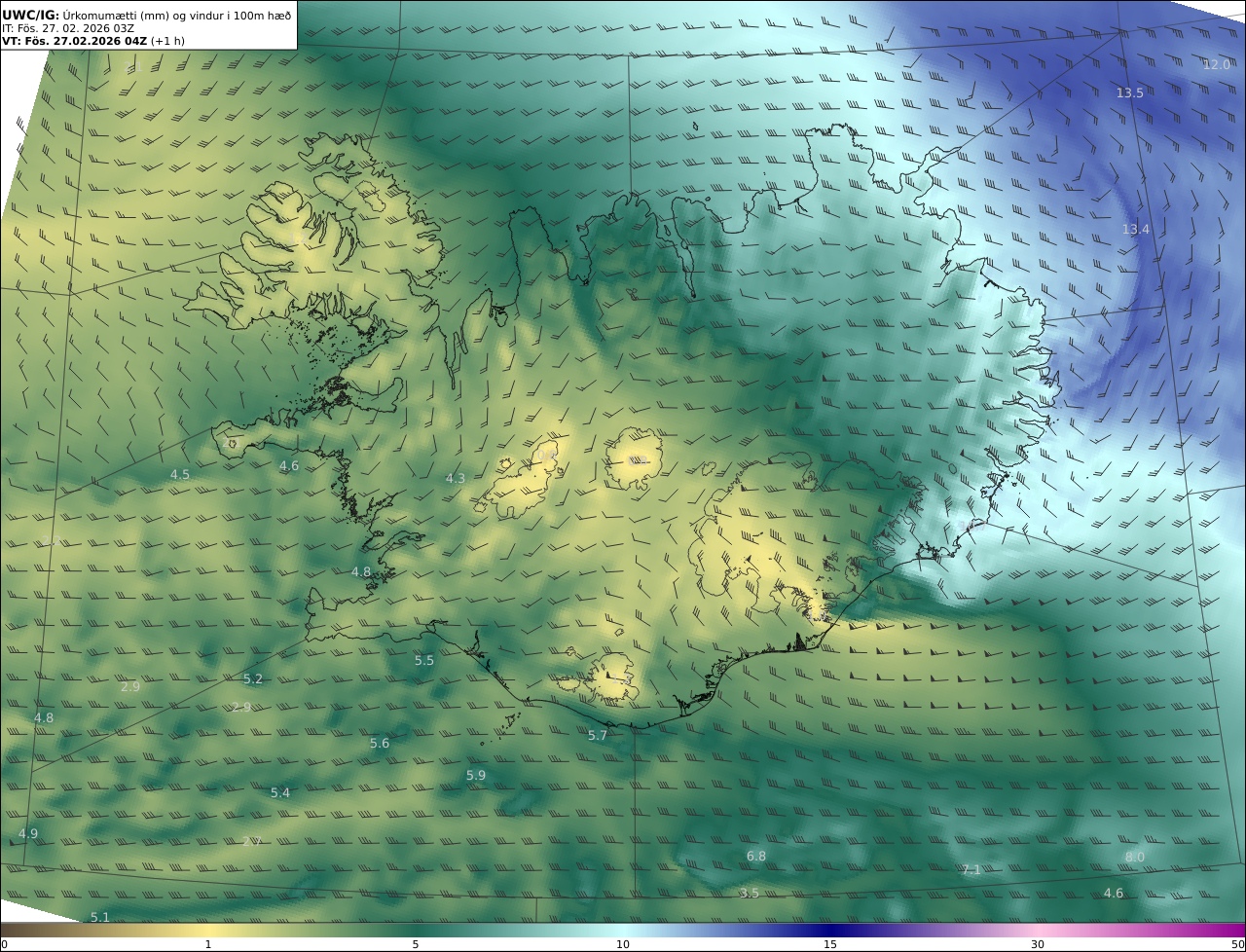The width and height of the screenshot is (1246, 952).
Task: Select the 13.4 value label on the map
Action: tap(1135, 229)
